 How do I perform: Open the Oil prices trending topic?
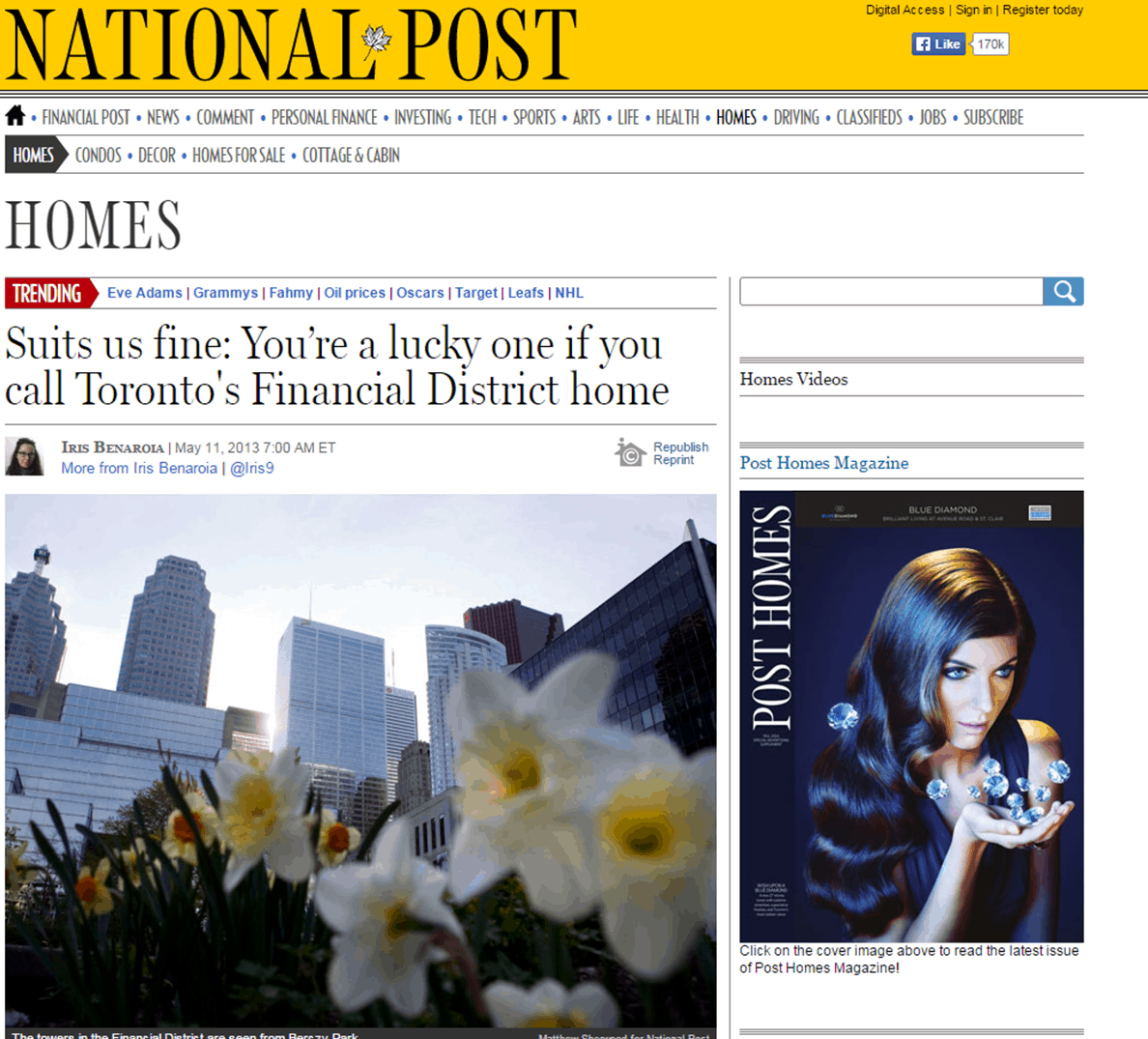point(355,293)
